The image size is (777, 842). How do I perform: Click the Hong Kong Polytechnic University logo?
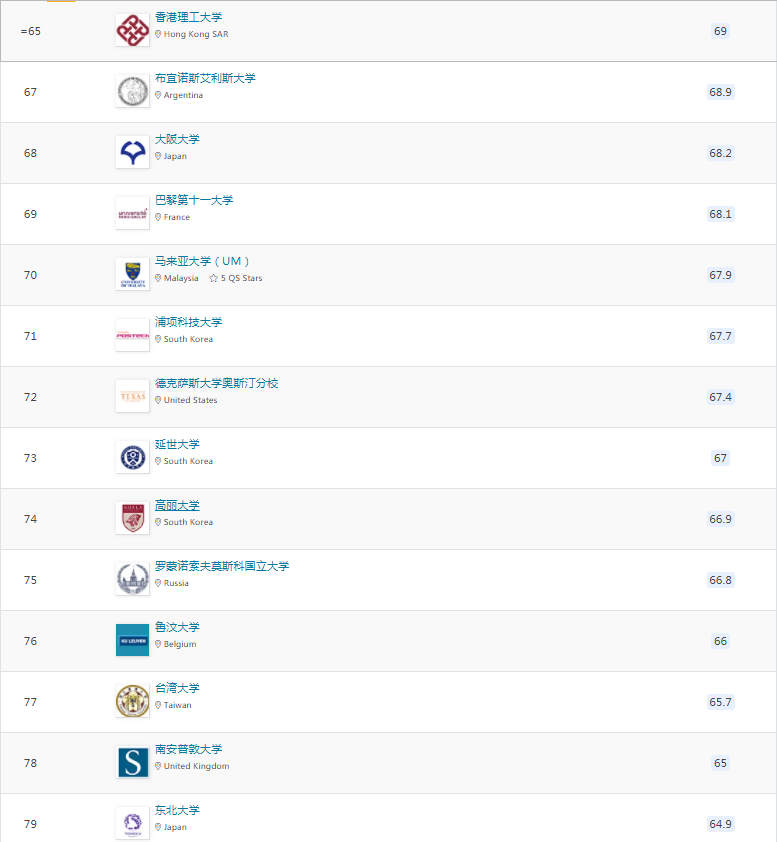point(133,31)
